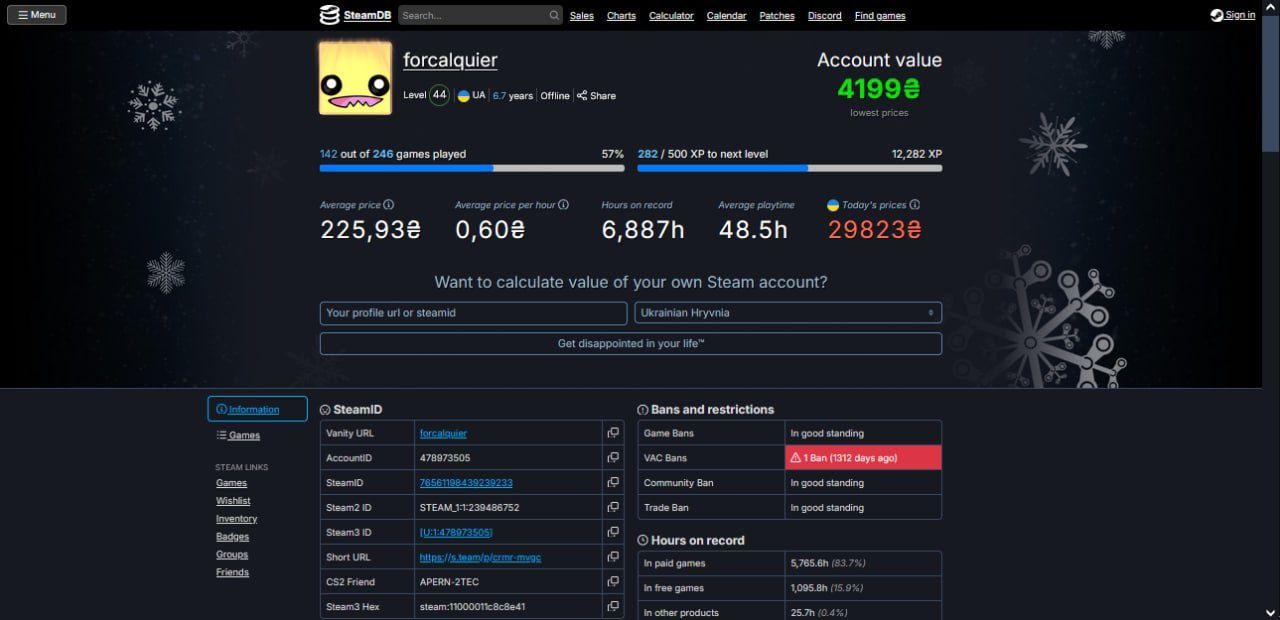1280x620 pixels.
Task: Open Steam Links Badges
Action: point(232,537)
